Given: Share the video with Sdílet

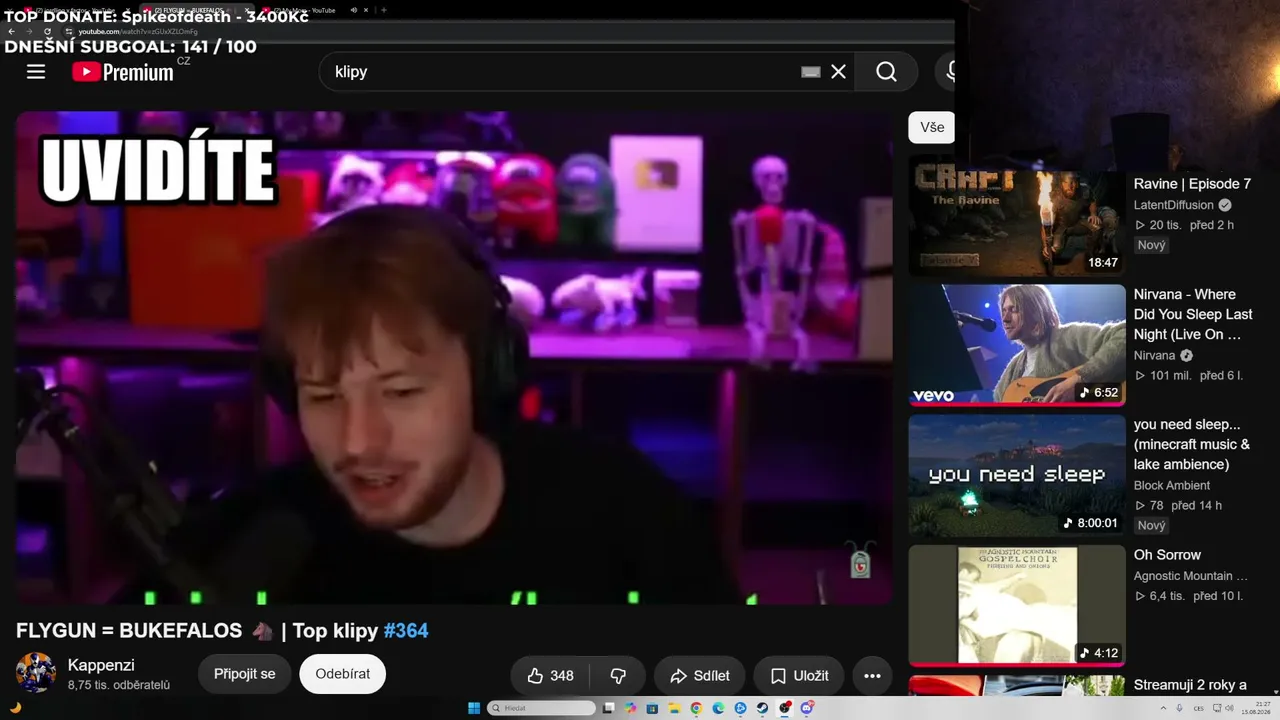Looking at the screenshot, I should pyautogui.click(x=700, y=676).
